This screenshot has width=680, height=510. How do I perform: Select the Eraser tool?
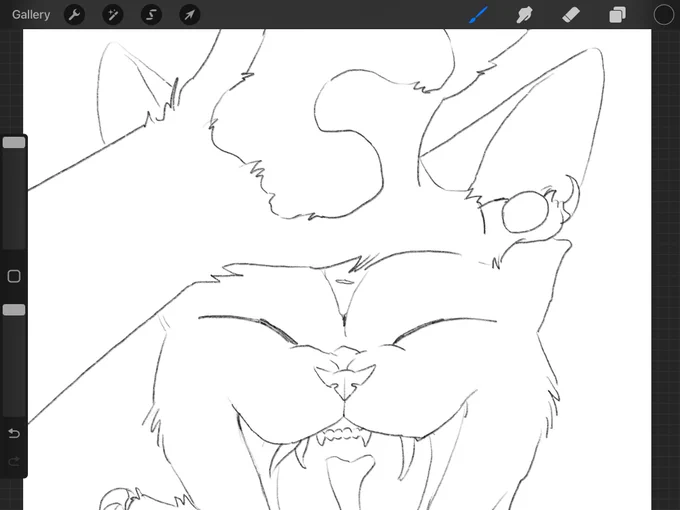[x=571, y=15]
